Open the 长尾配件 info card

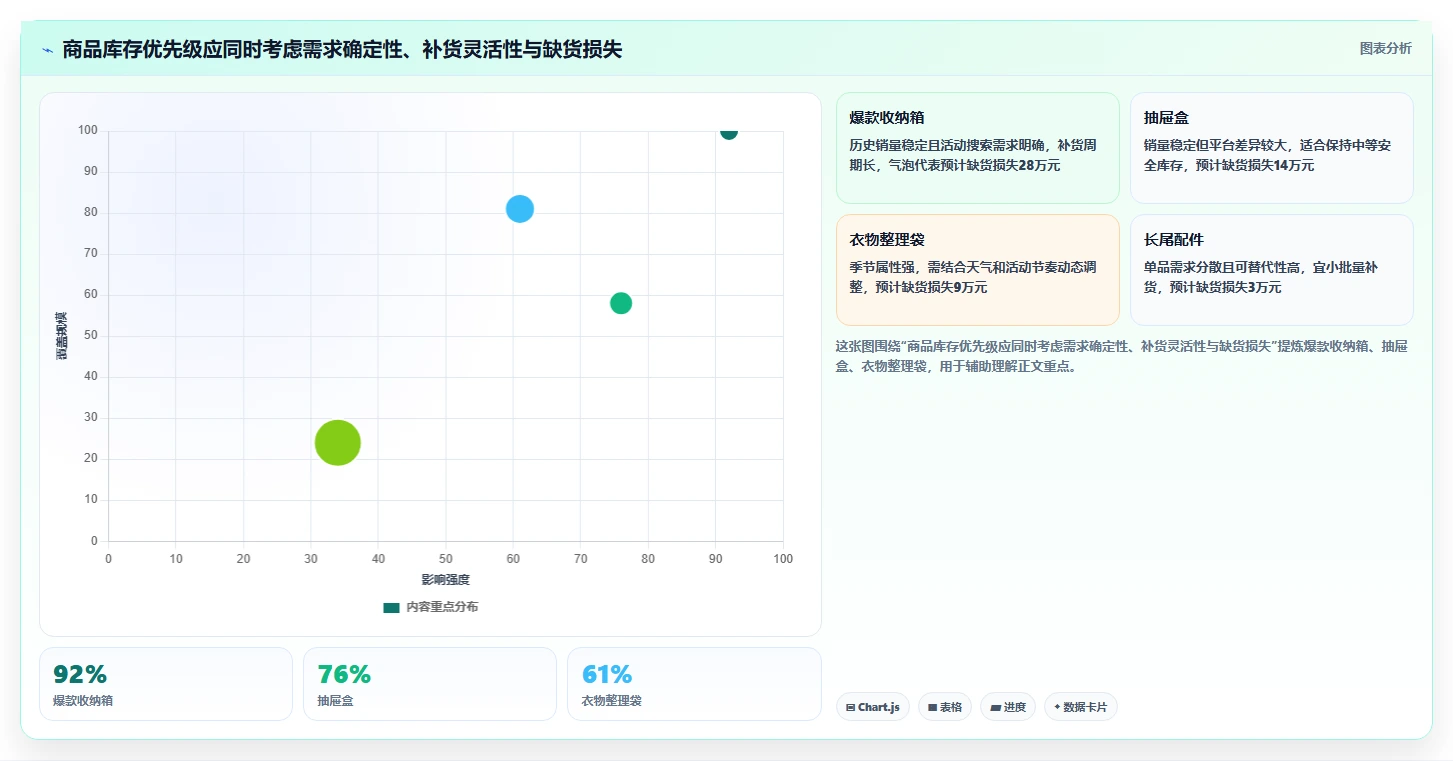click(1271, 270)
